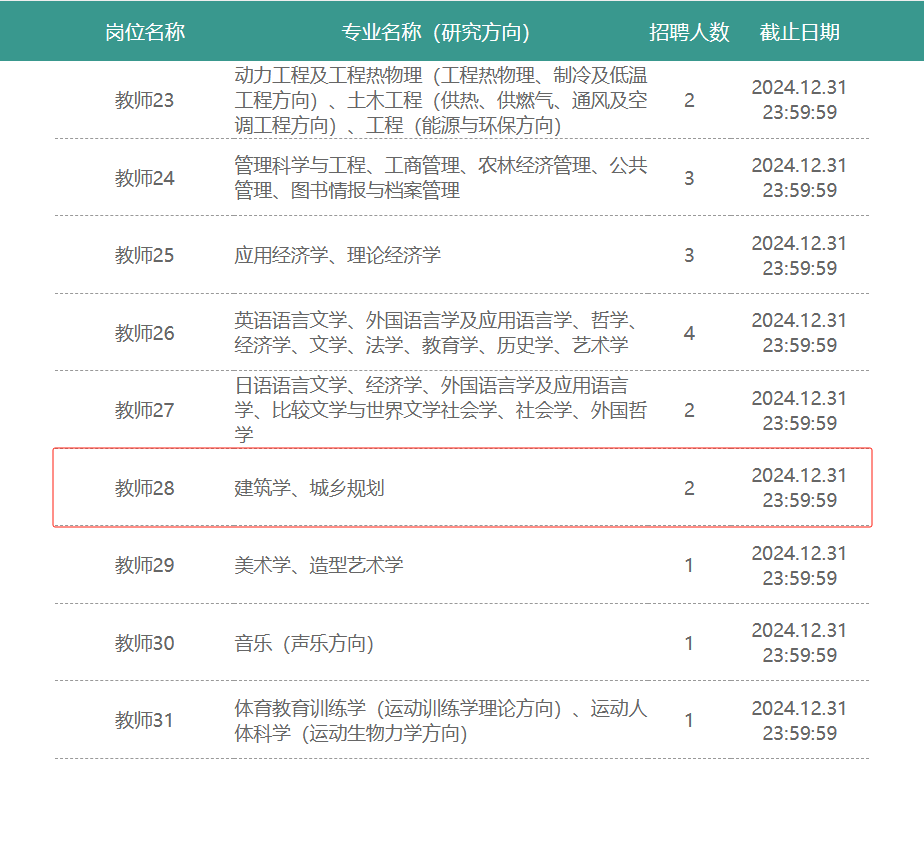Click the 日语语言文学 major description
924x847 pixels.
[x=441, y=410]
